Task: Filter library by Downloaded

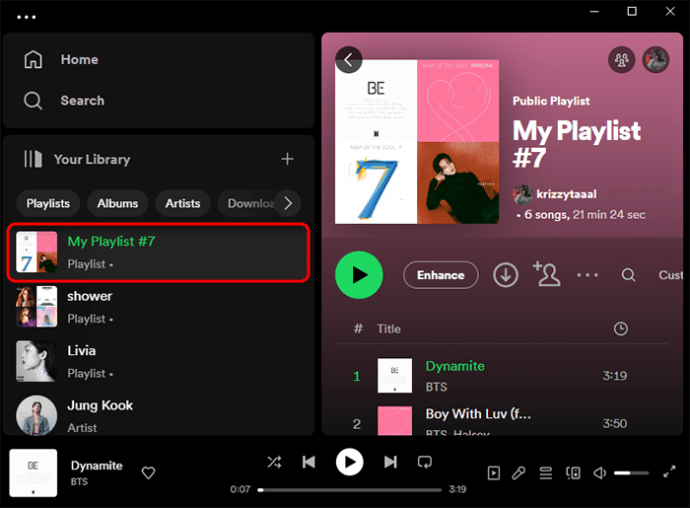Action: click(x=249, y=203)
